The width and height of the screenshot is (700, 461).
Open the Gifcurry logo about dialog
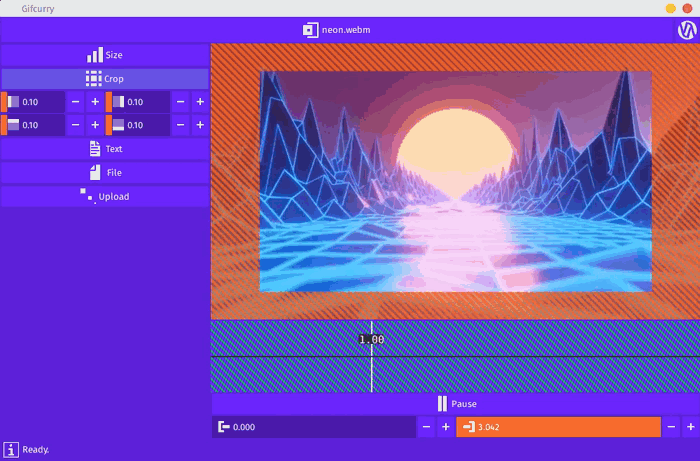pos(687,30)
